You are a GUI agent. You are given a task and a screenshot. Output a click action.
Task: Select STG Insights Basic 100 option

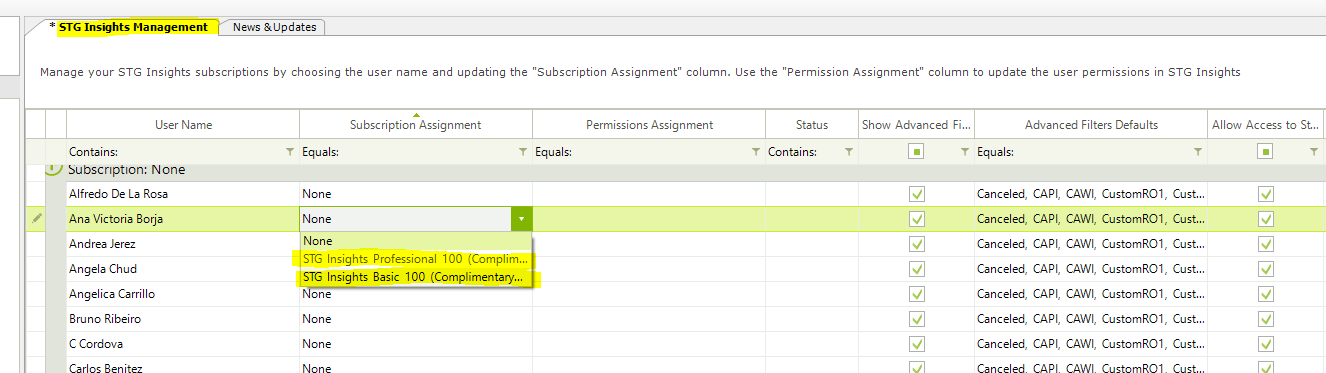click(x=413, y=277)
